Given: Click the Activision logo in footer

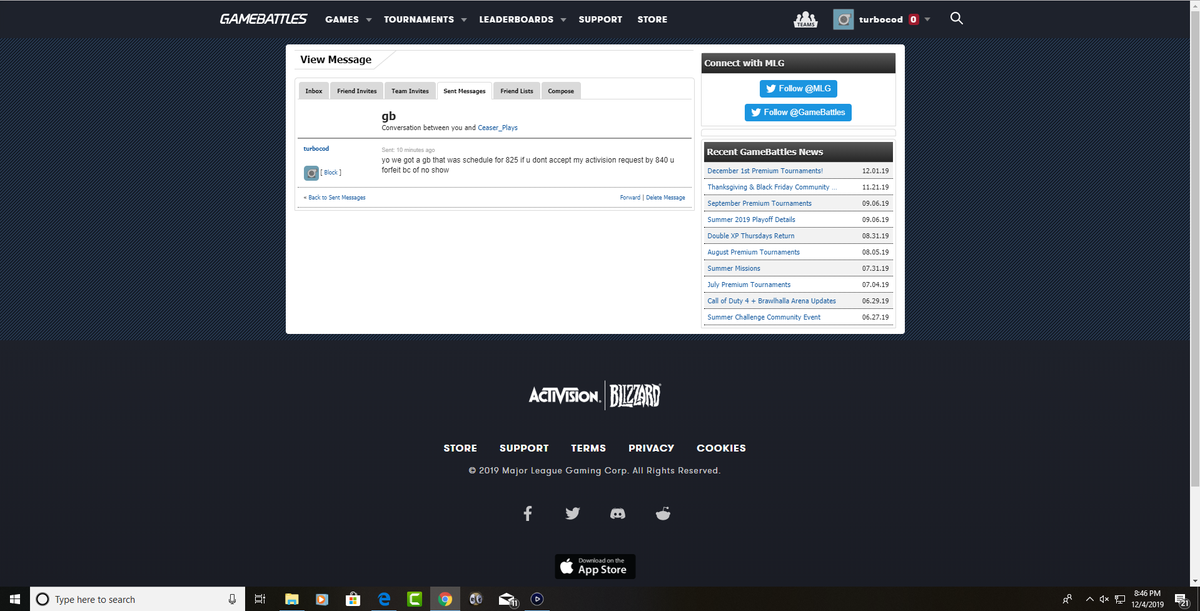Looking at the screenshot, I should point(564,396).
